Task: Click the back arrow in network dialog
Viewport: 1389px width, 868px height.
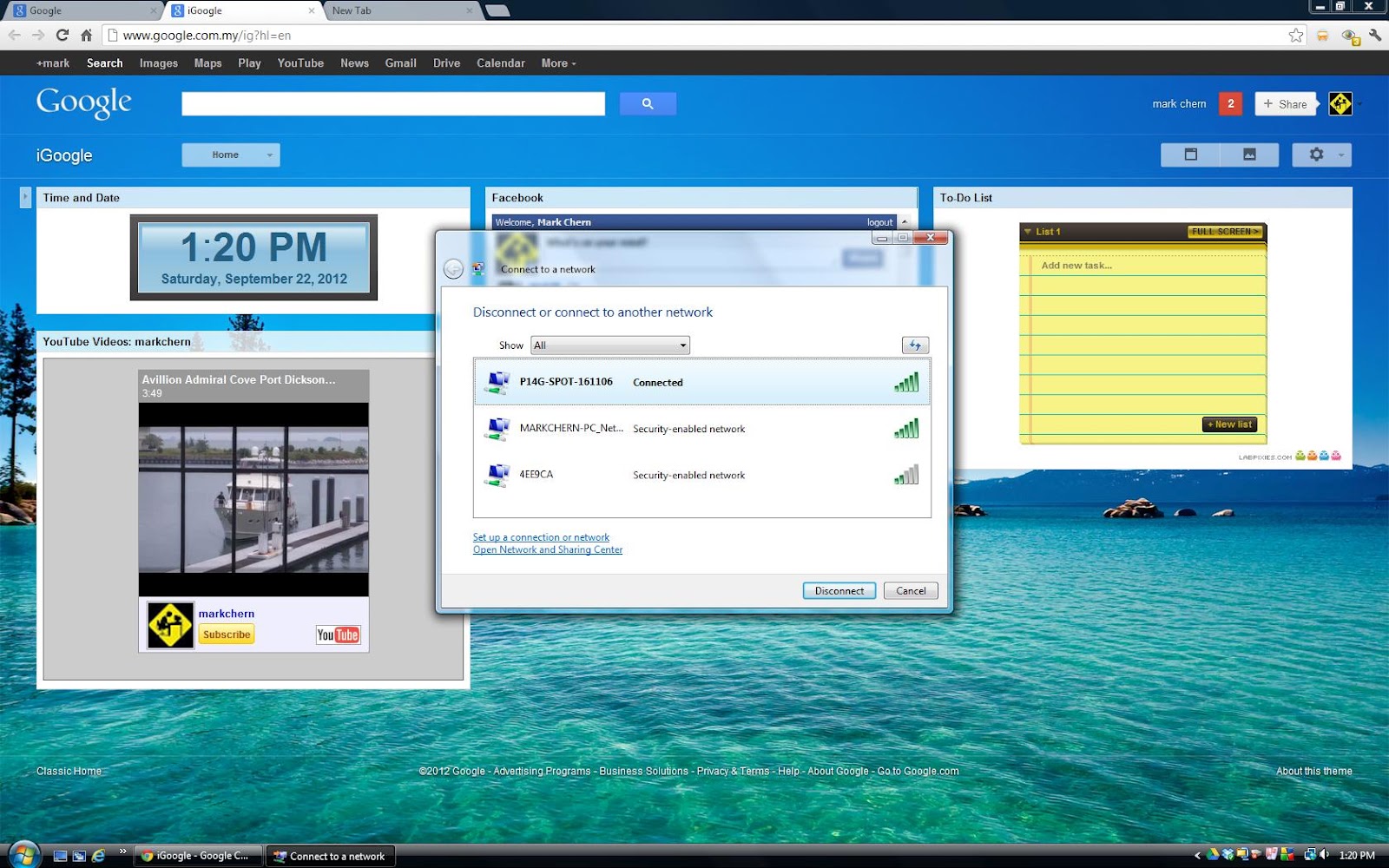Action: (x=453, y=269)
